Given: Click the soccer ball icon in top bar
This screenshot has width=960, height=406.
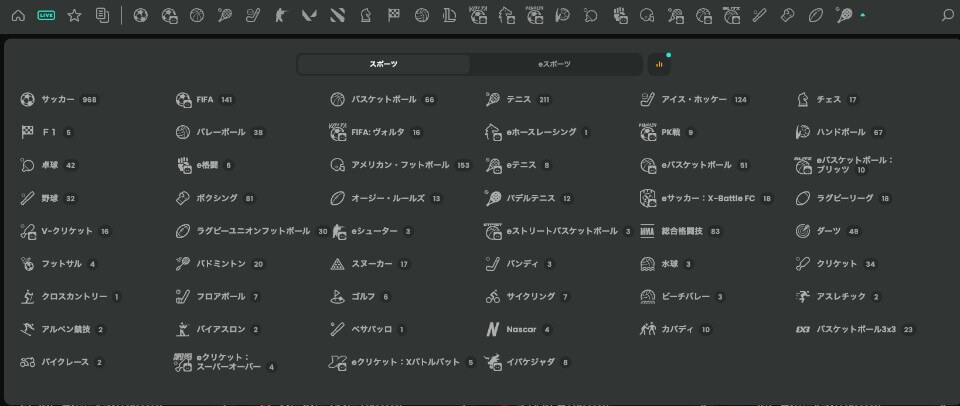Looking at the screenshot, I should pyautogui.click(x=140, y=15).
